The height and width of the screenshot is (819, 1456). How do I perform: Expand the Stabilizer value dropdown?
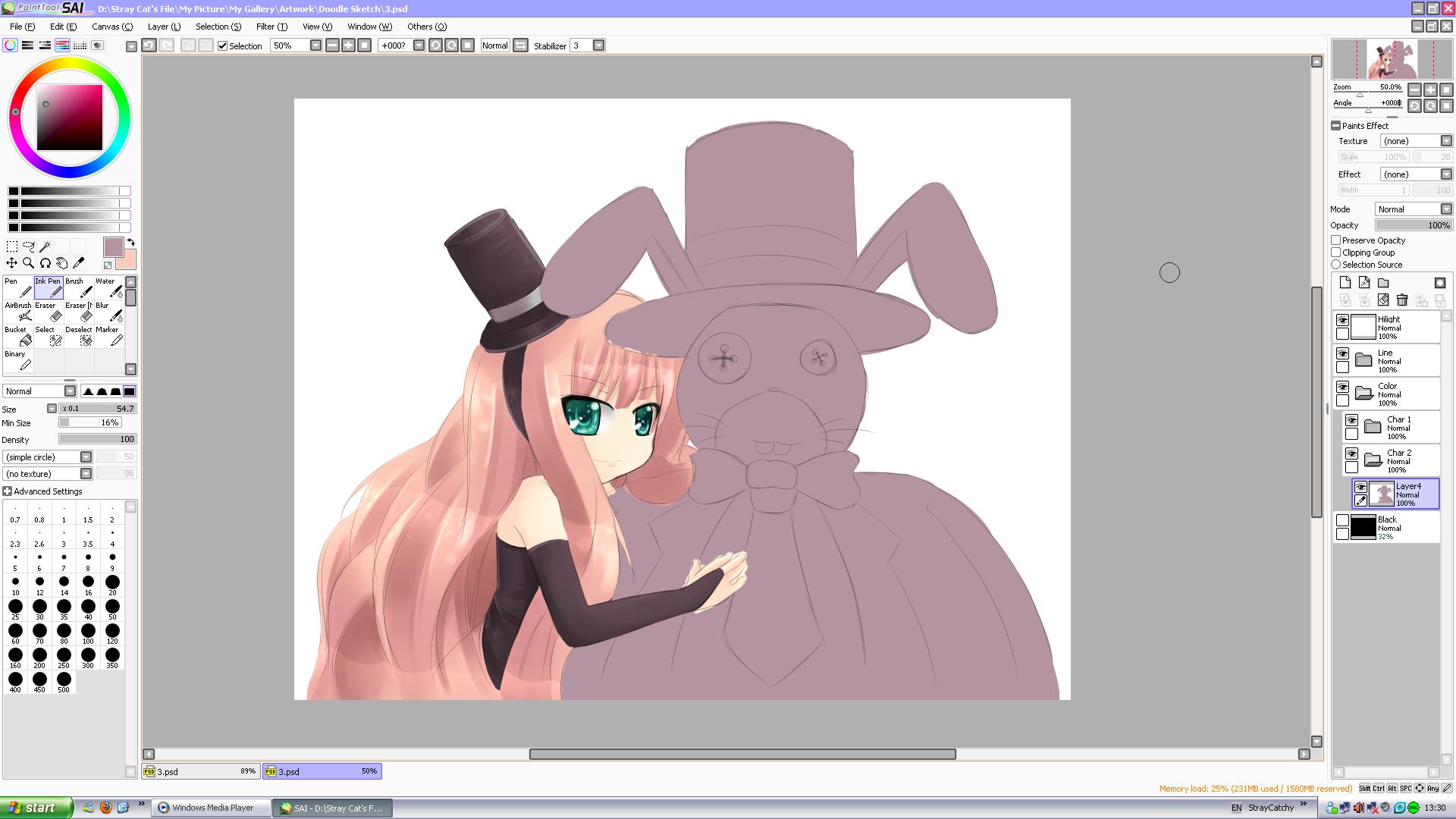click(x=598, y=45)
